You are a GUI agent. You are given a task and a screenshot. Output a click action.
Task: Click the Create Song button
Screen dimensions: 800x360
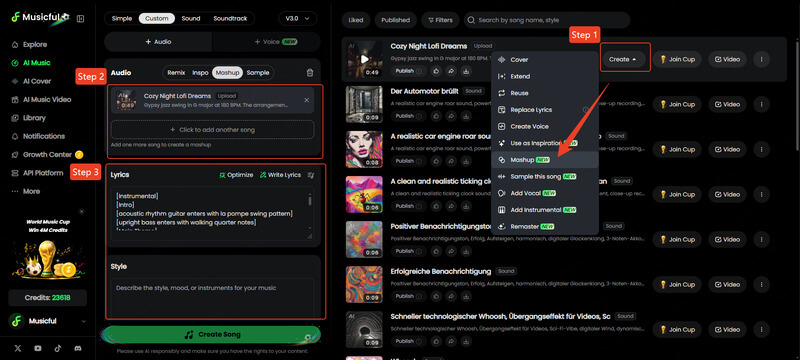click(x=212, y=335)
